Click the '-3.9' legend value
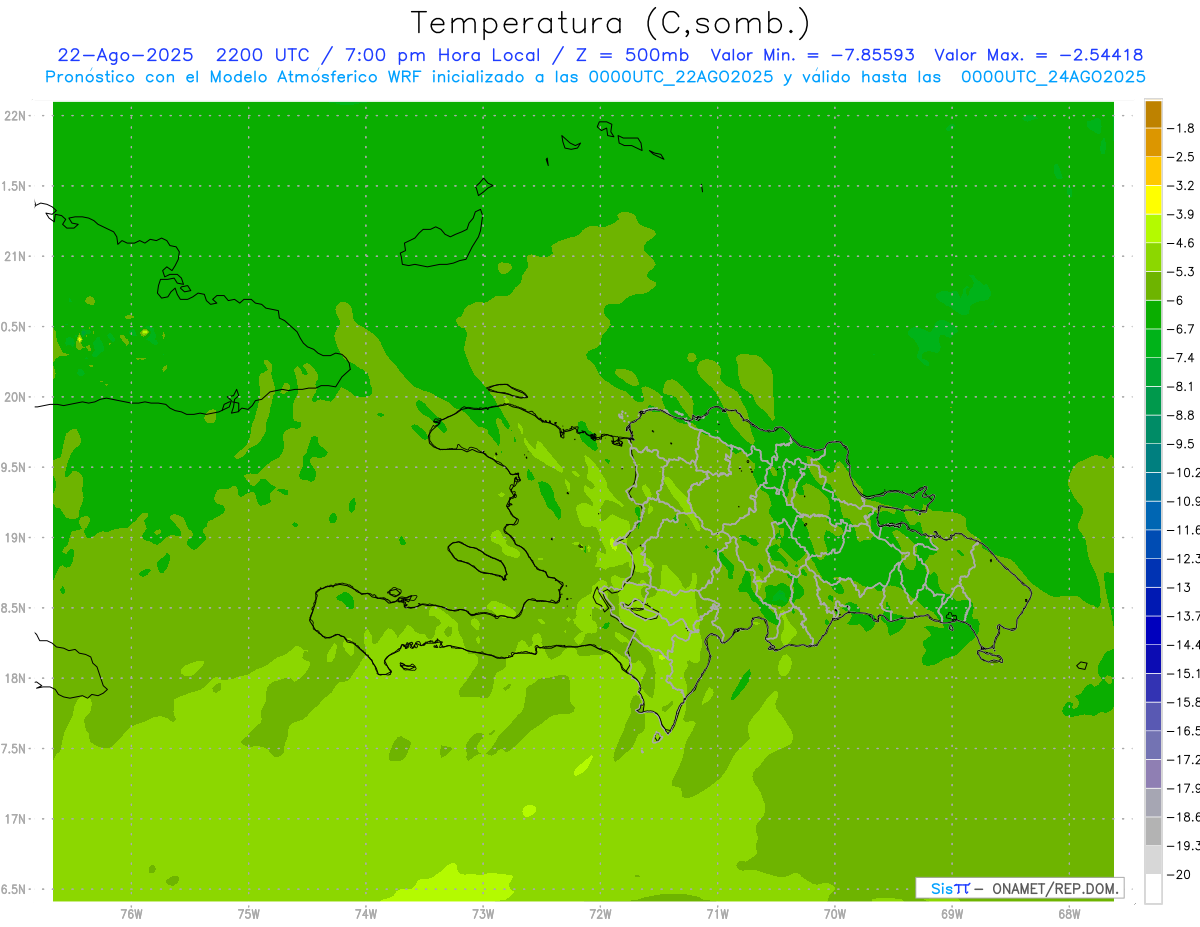 pyautogui.click(x=1181, y=214)
